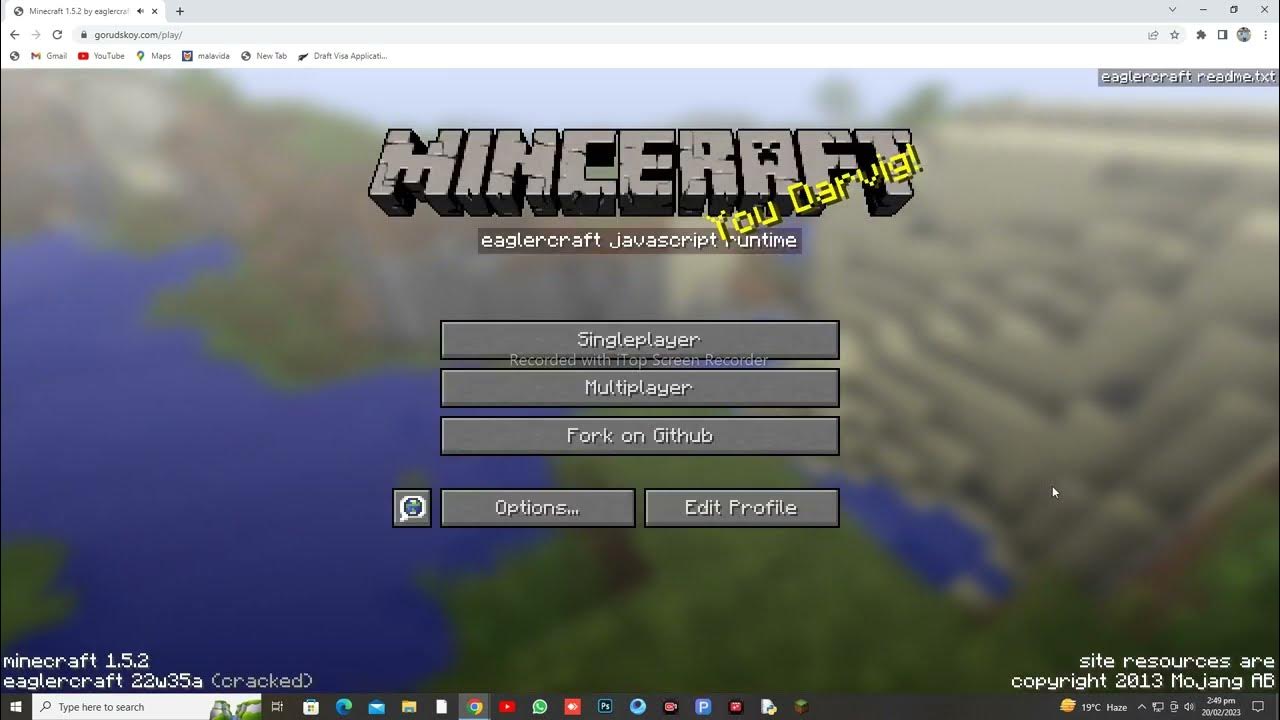Open a new browser tab with plus button
This screenshot has height=720, width=1280.
click(180, 11)
